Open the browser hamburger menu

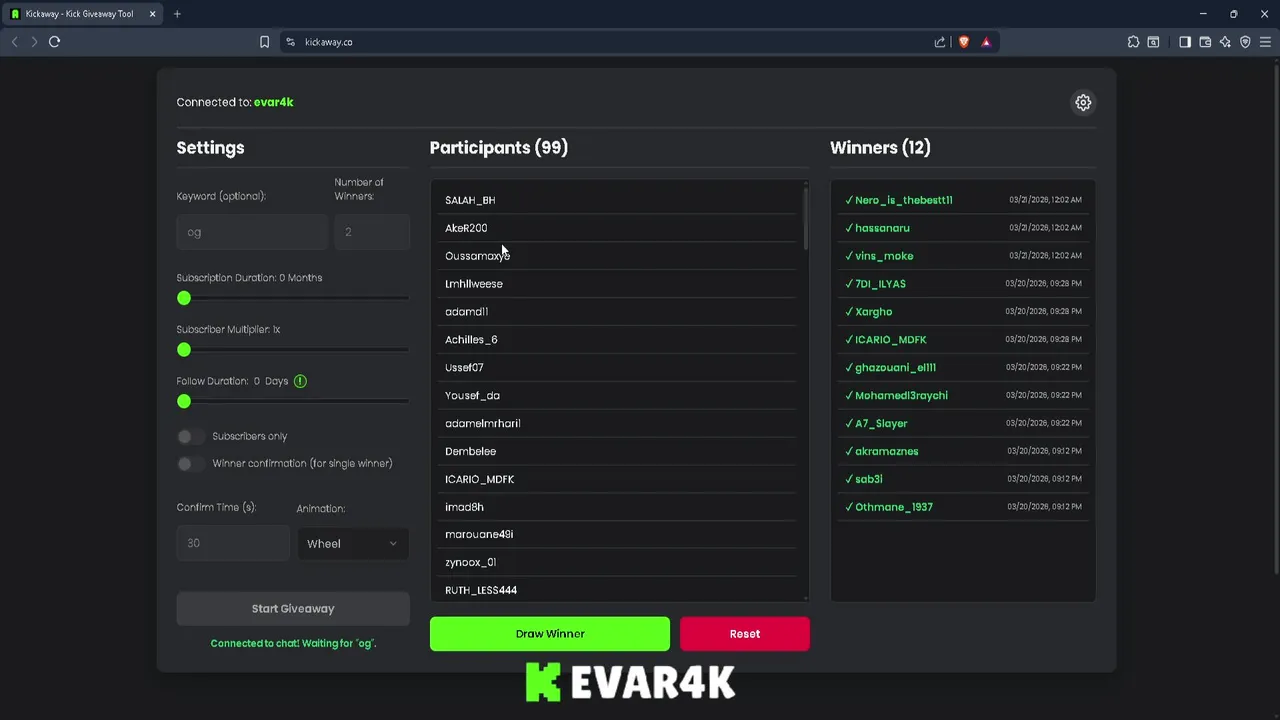(x=1265, y=42)
